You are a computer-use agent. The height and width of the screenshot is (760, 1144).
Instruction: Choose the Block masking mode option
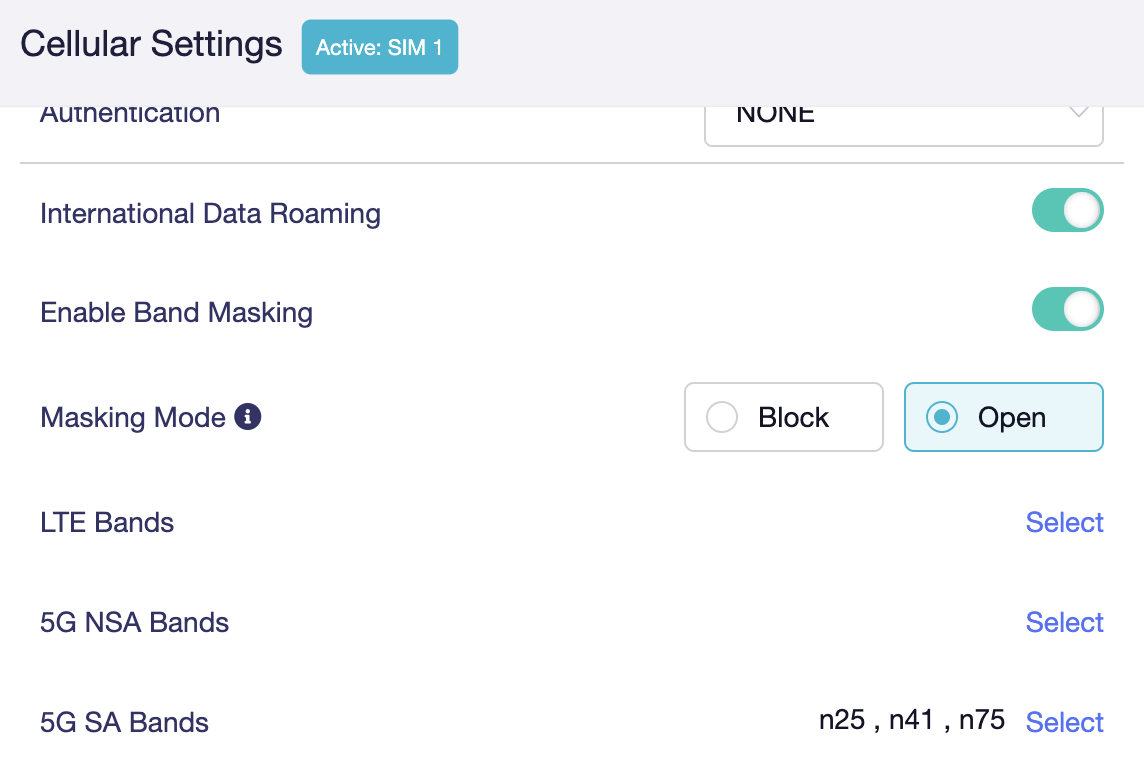pyautogui.click(x=784, y=417)
